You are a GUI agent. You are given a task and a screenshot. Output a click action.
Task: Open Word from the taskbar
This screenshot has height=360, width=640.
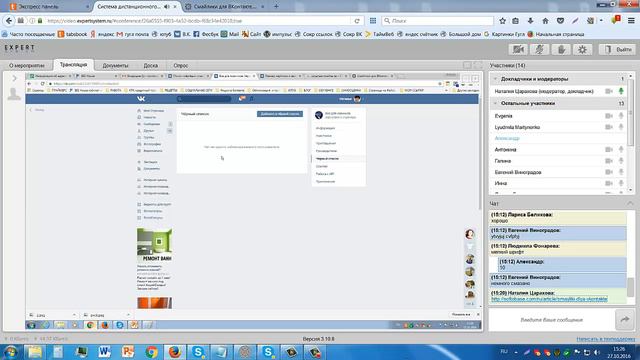(x=104, y=351)
